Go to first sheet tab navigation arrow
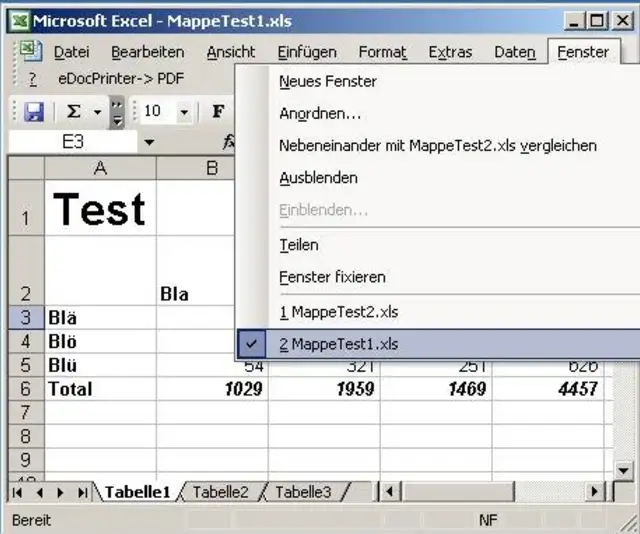The height and width of the screenshot is (534, 640). tap(18, 493)
